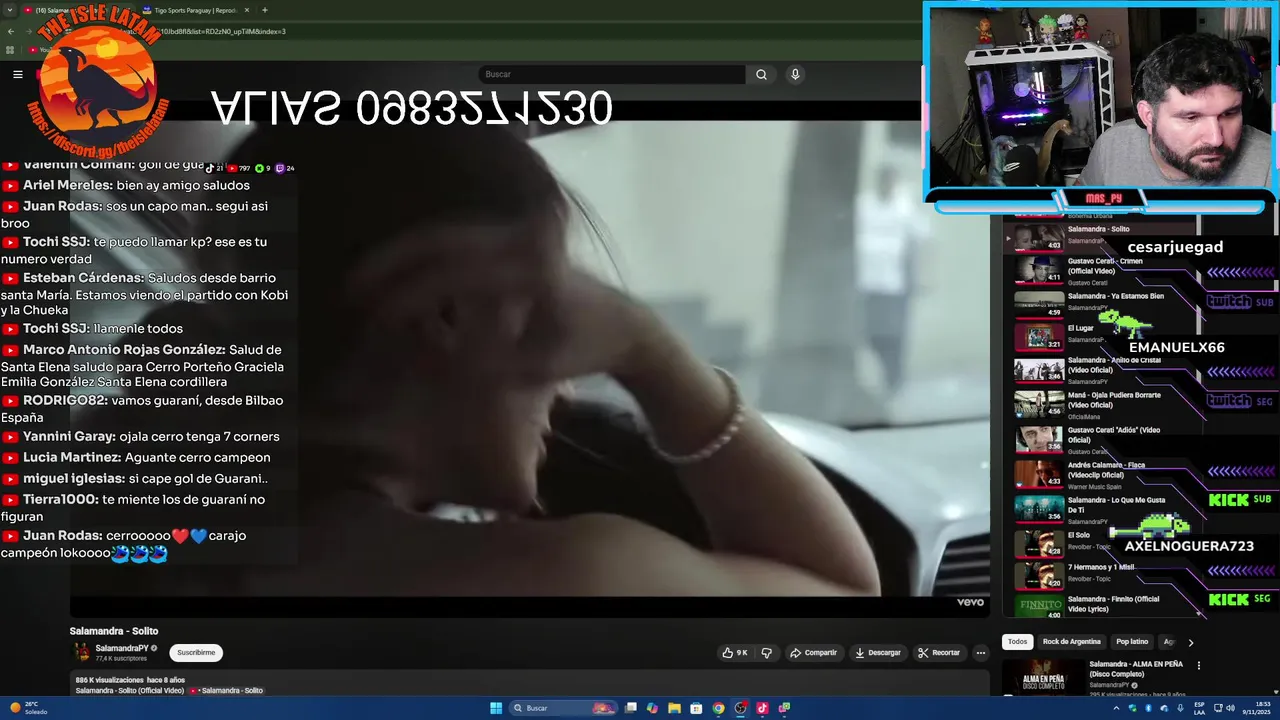Play El Solo from the playlist
The width and height of the screenshot is (1280, 720).
pos(1101,542)
